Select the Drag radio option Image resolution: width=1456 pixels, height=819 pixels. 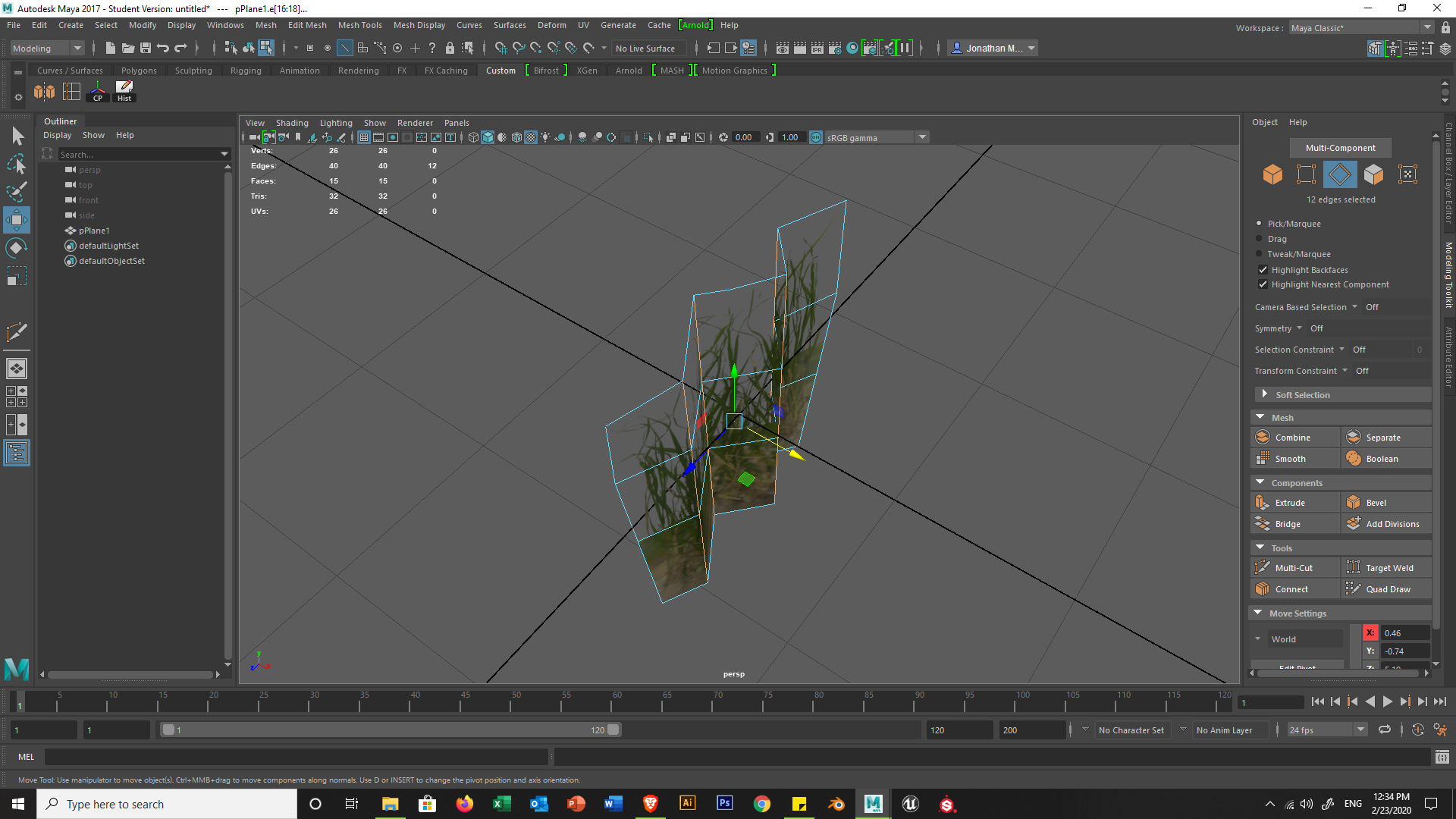[x=1260, y=238]
